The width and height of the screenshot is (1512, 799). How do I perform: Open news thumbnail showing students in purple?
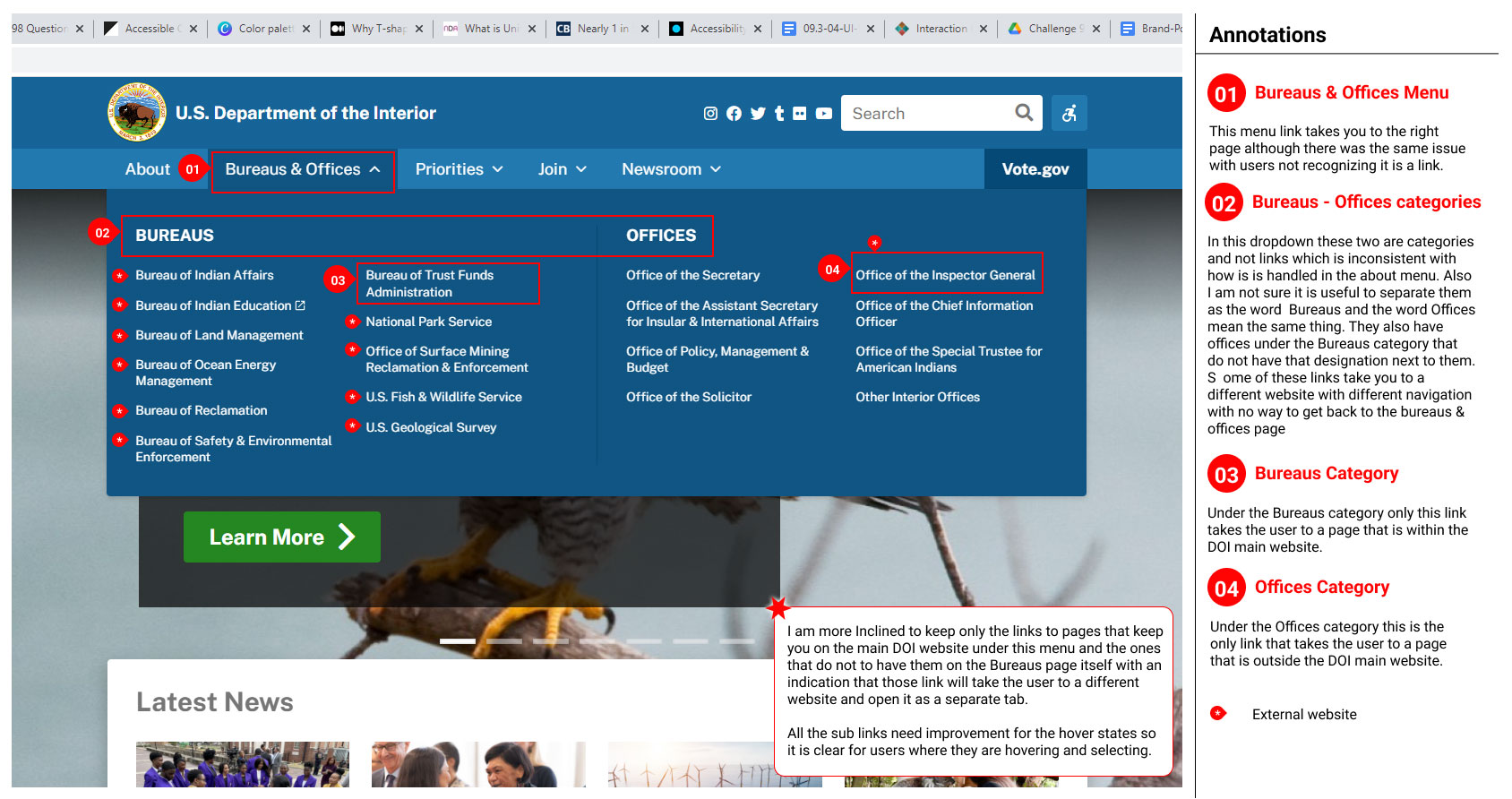(243, 765)
